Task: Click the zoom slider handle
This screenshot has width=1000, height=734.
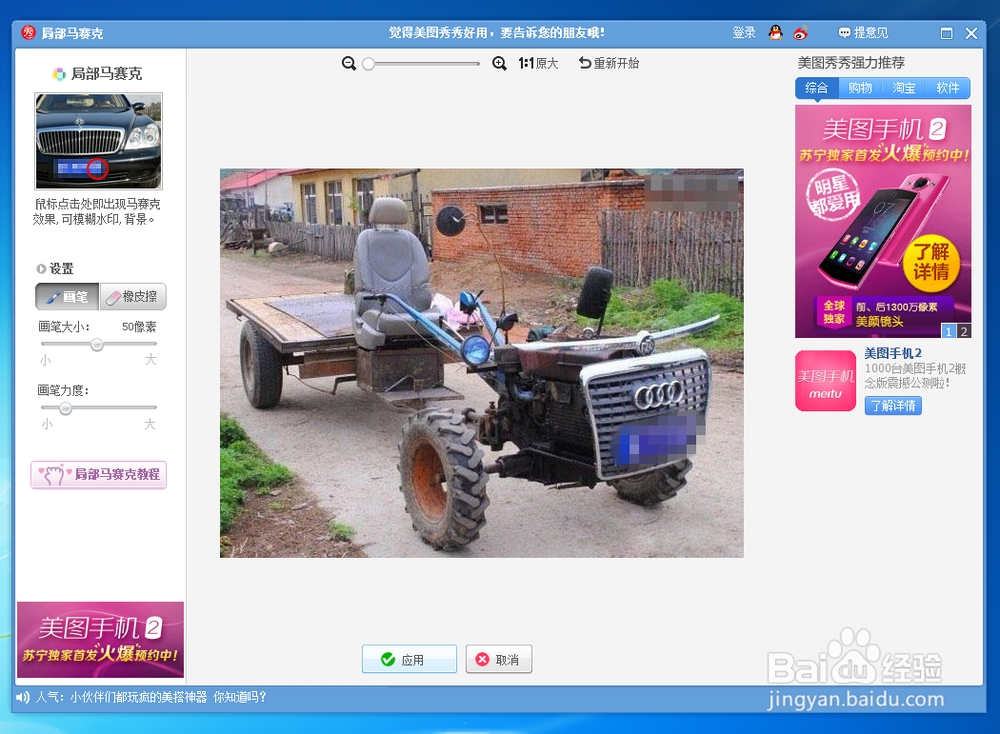Action: point(368,64)
